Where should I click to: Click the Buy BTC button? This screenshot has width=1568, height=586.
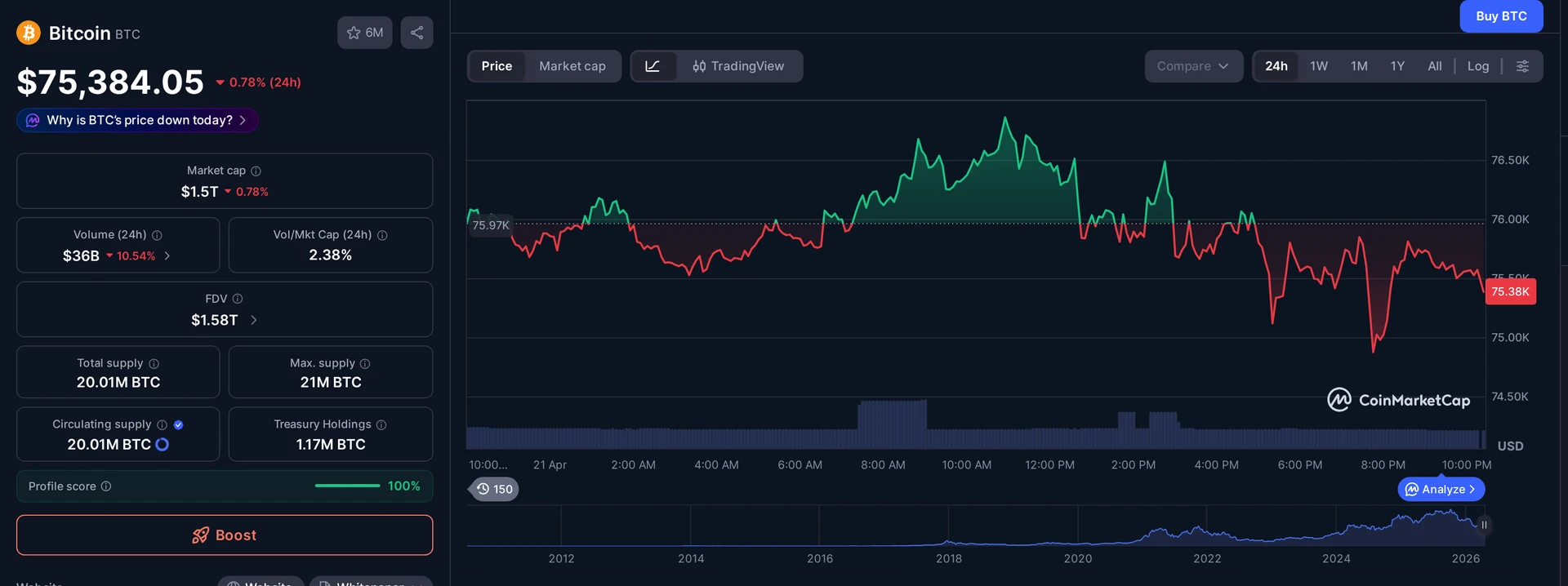(x=1501, y=16)
